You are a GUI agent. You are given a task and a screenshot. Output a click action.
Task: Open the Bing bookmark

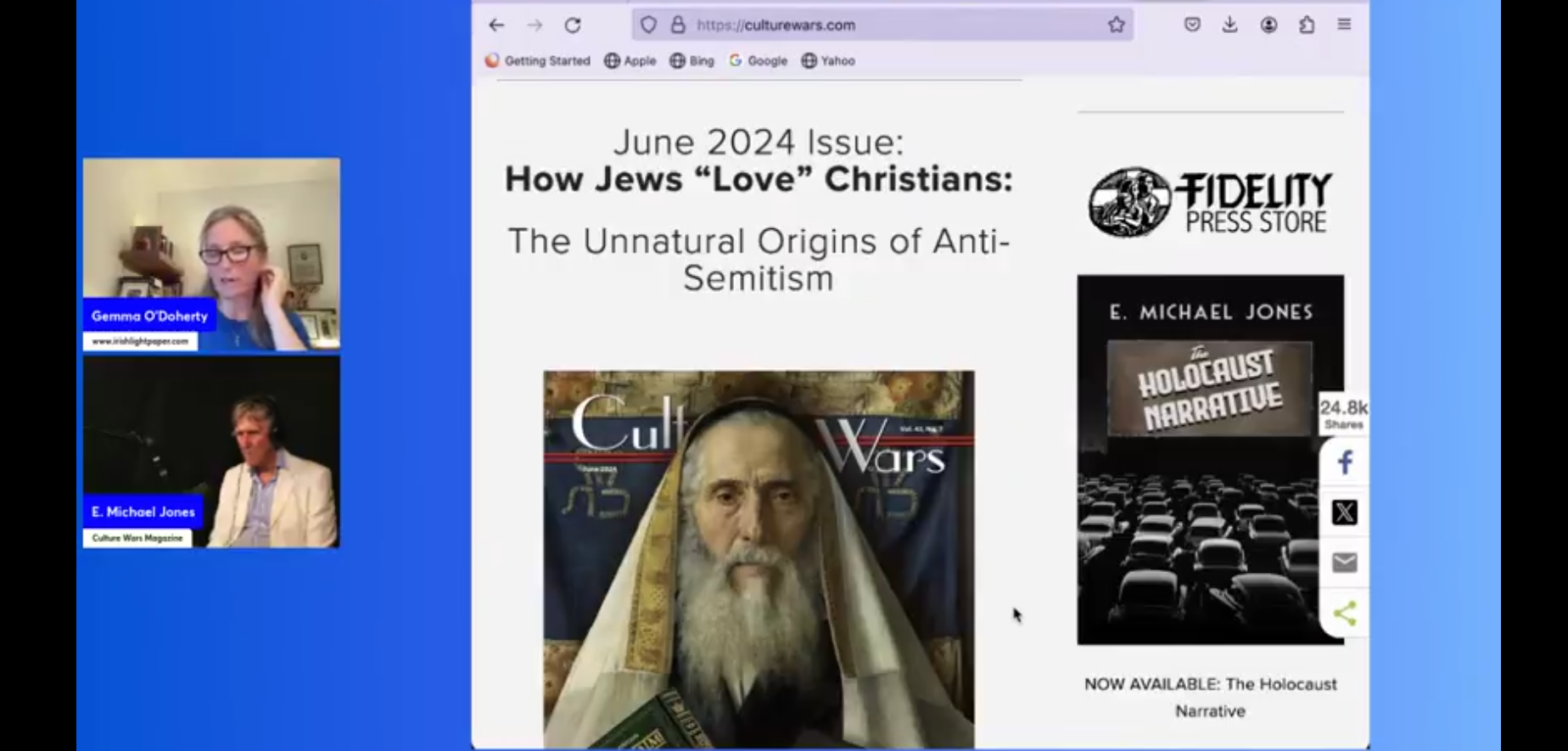click(692, 61)
